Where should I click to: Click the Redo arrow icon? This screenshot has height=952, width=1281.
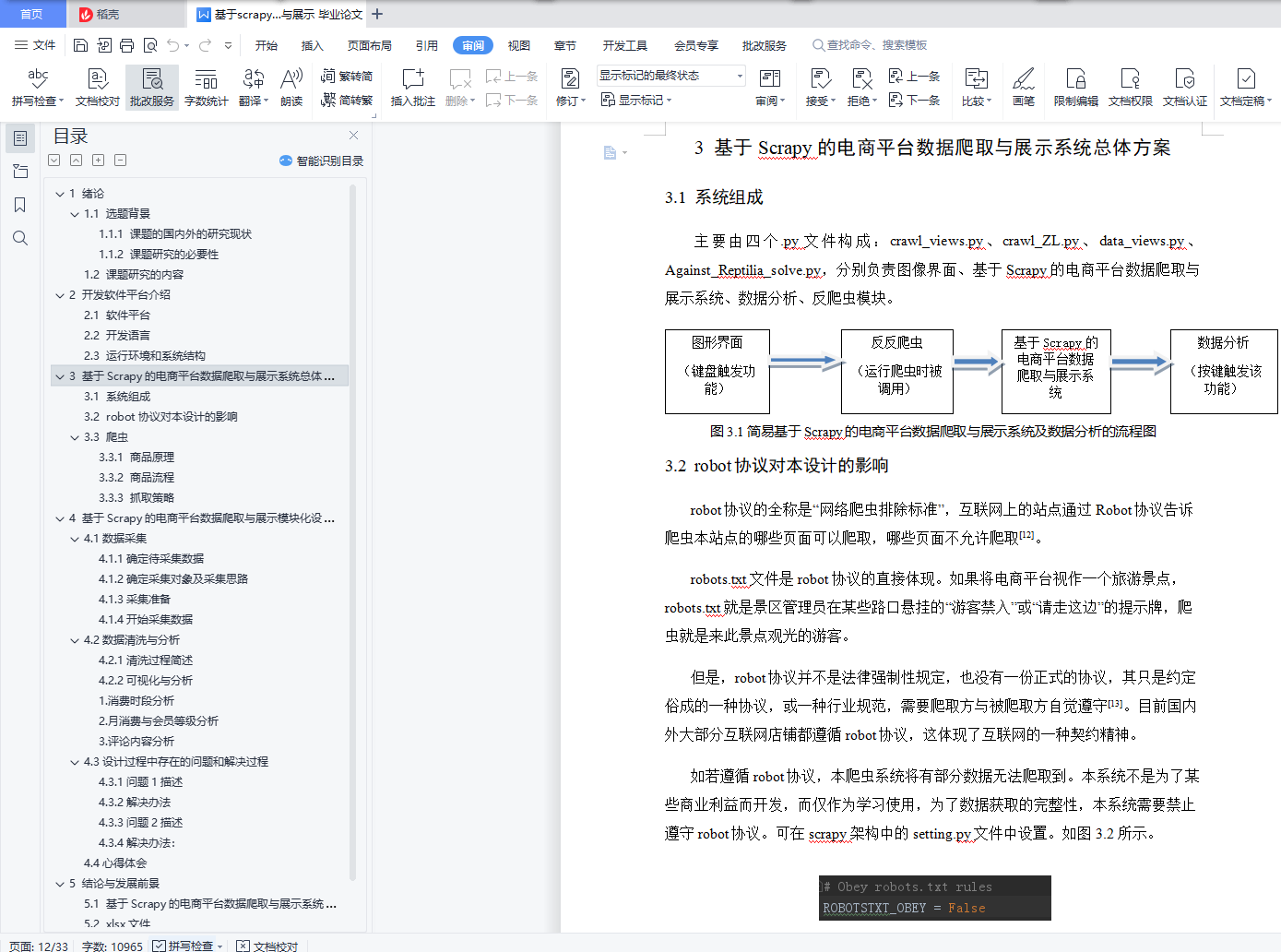pyautogui.click(x=205, y=45)
